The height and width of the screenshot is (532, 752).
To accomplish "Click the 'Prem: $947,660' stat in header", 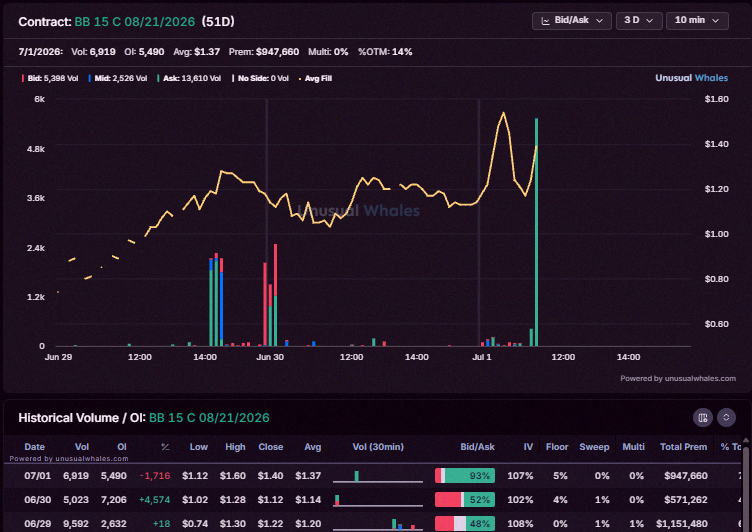I will [x=264, y=52].
